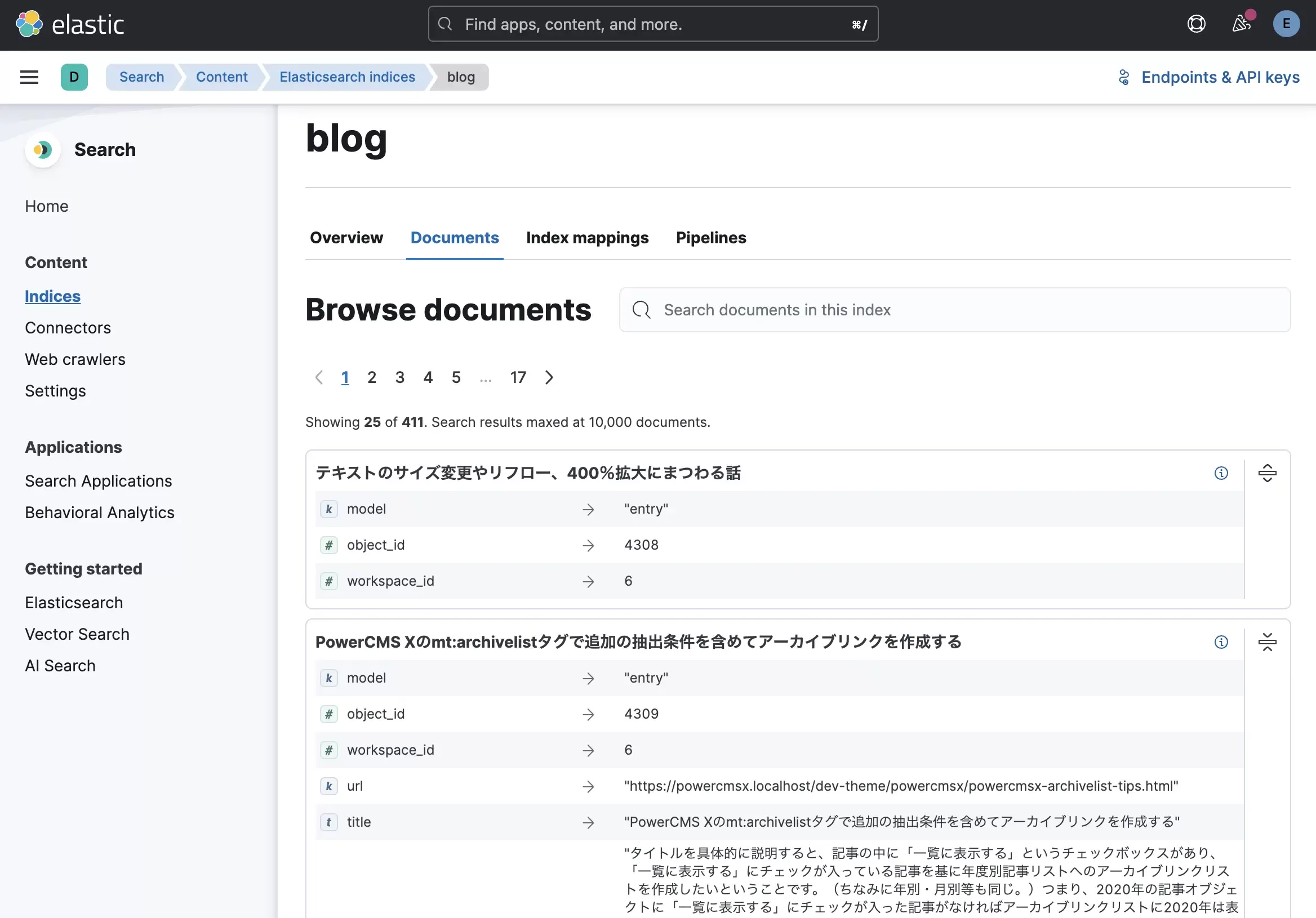Go to page 3 of documents

tap(399, 377)
